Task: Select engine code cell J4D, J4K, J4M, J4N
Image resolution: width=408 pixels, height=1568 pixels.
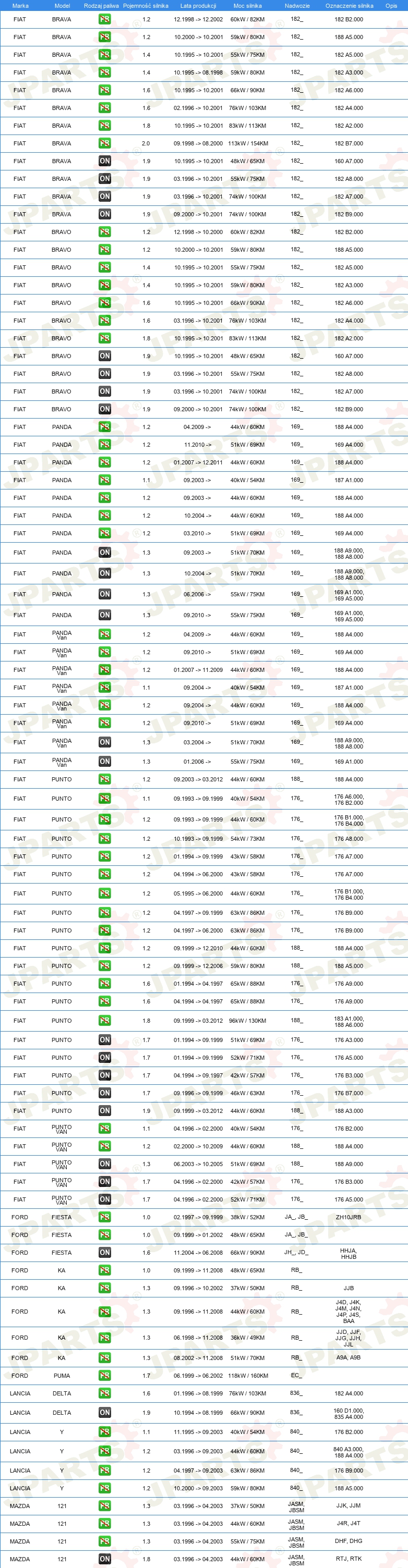Action: click(x=349, y=1312)
